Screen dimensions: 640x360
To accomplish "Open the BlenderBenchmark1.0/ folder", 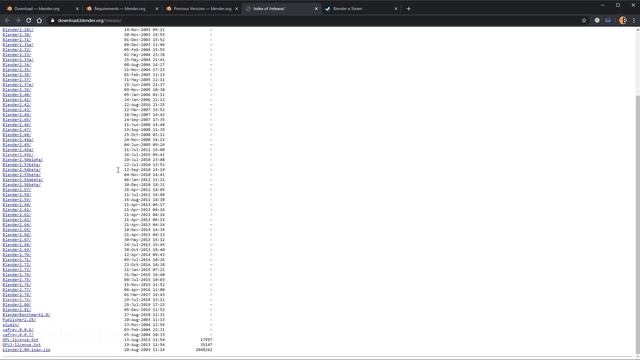I will tap(27, 315).
